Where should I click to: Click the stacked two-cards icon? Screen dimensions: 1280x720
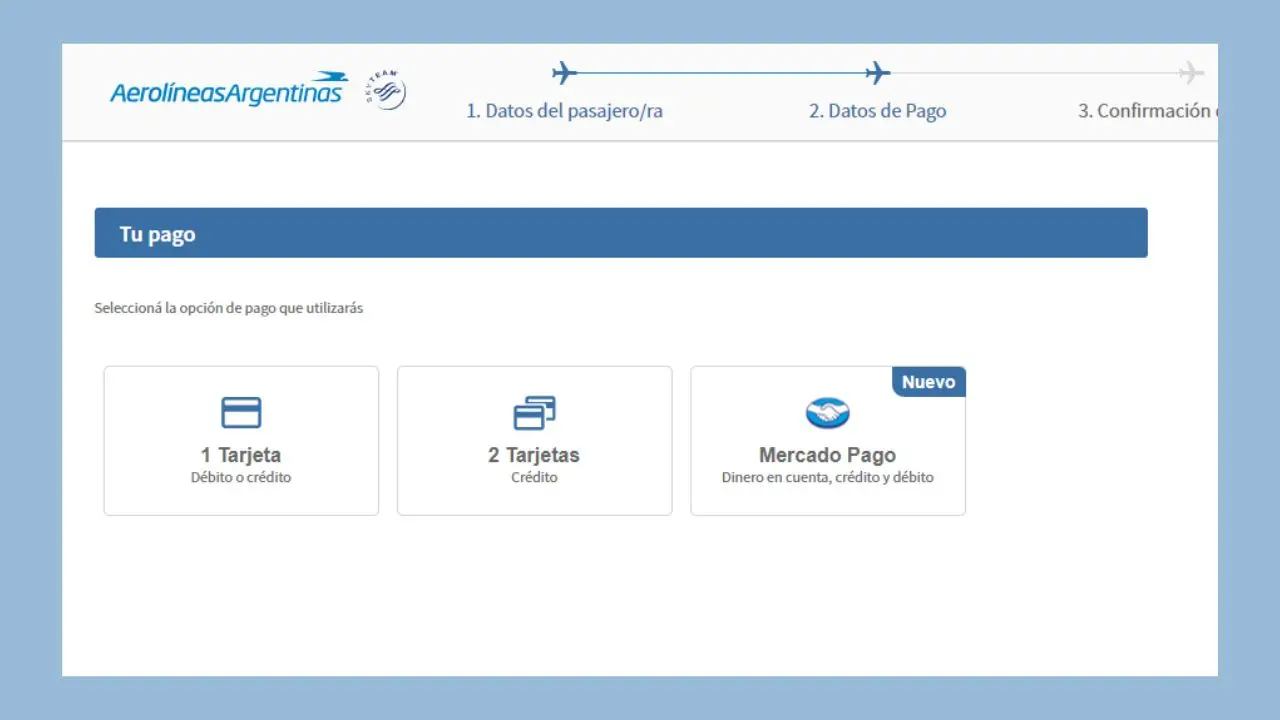pyautogui.click(x=535, y=413)
